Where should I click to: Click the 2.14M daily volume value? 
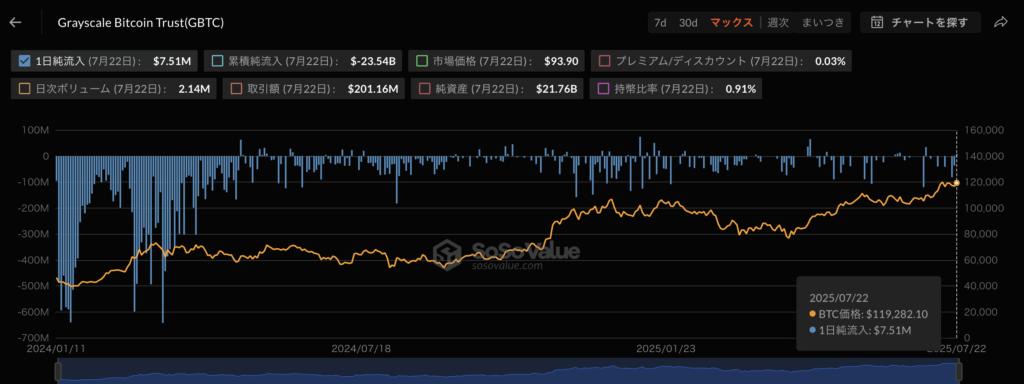(x=194, y=89)
